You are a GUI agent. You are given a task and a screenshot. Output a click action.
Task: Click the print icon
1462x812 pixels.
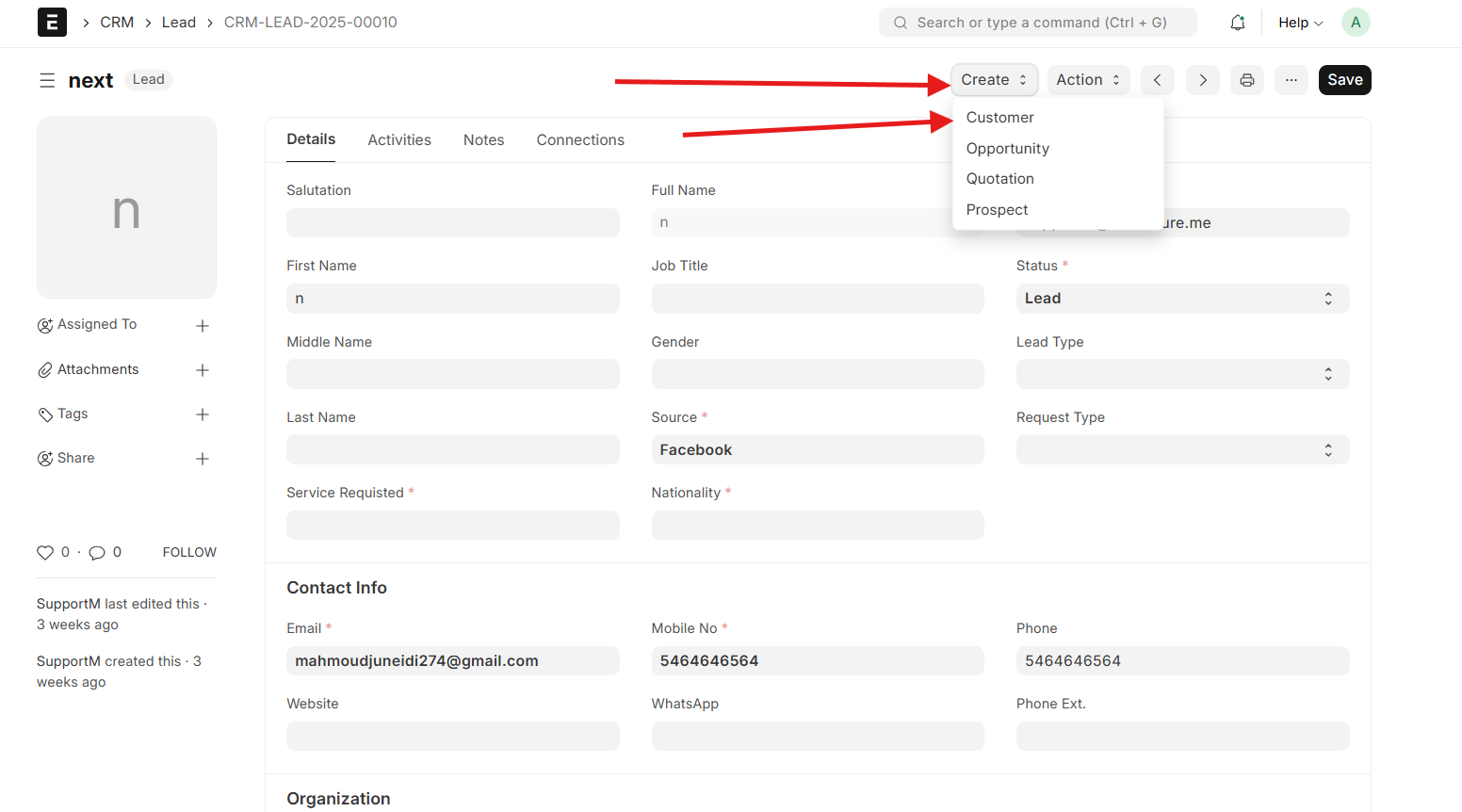point(1247,80)
